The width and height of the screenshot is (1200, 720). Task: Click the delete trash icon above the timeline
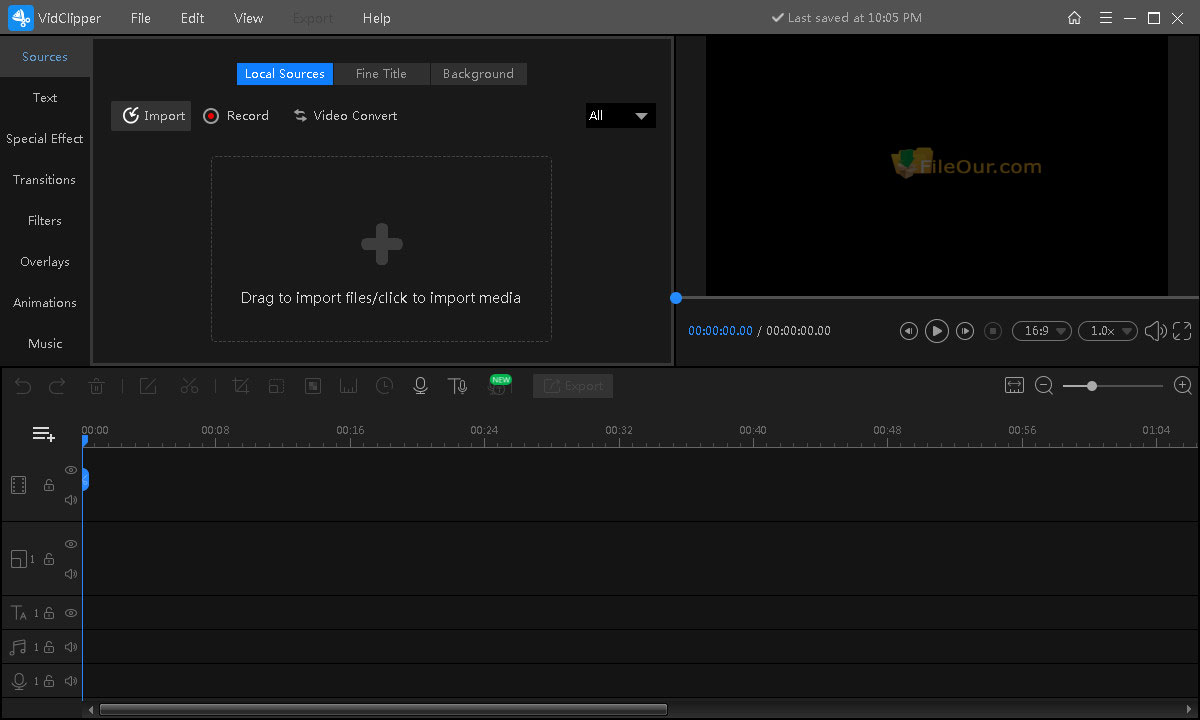96,386
